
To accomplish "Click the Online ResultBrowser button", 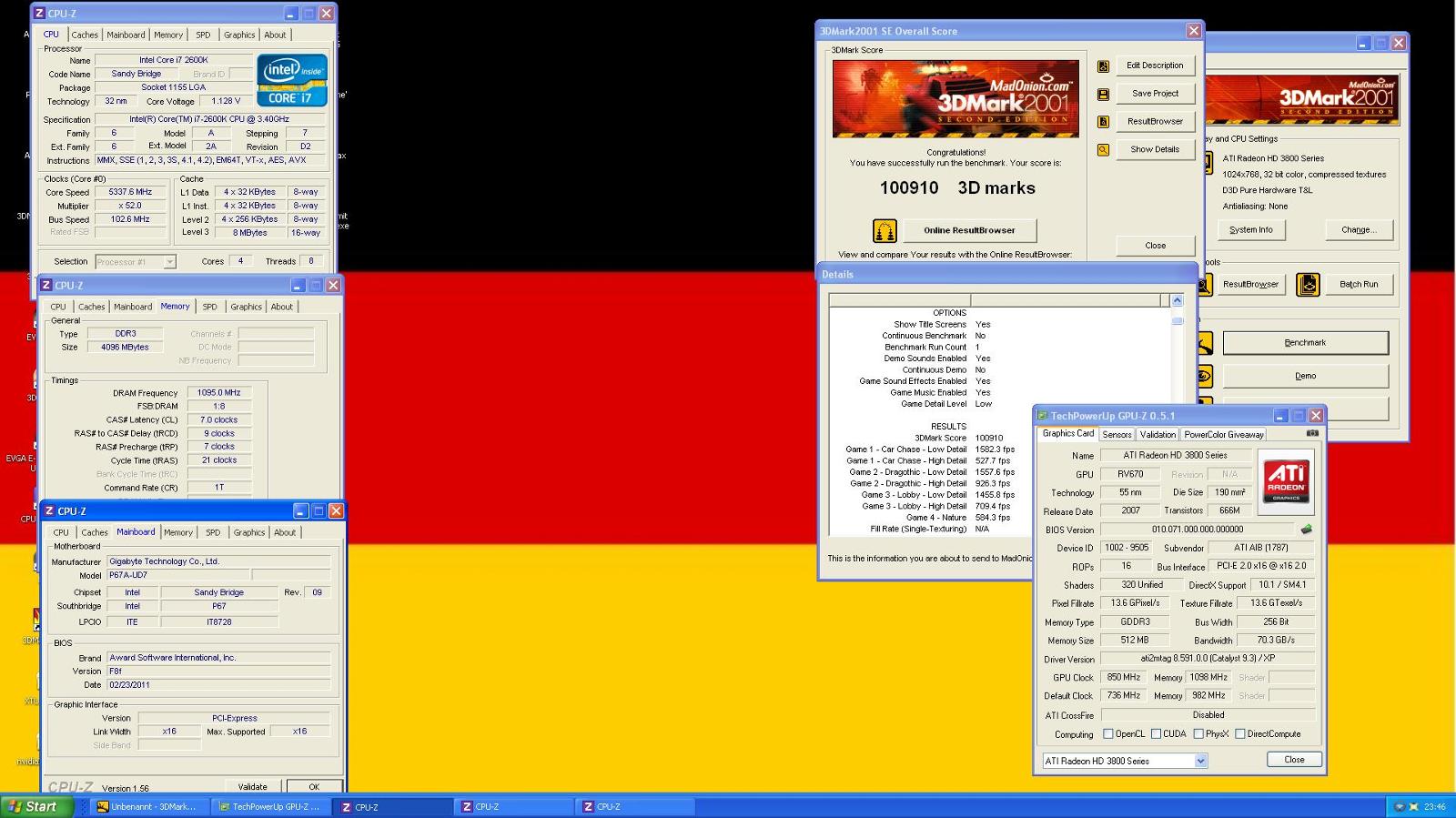I will coord(969,230).
